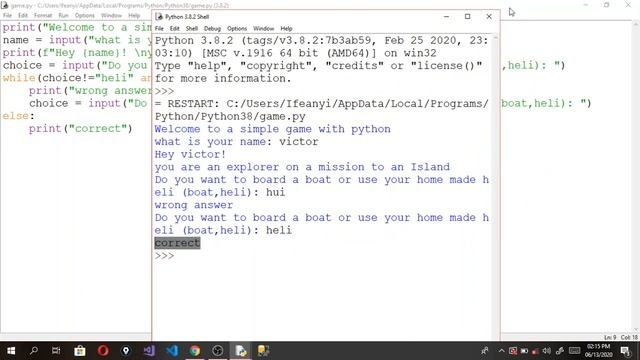Open Visual Studio from the taskbar
640x360 pixels.
tap(149, 351)
